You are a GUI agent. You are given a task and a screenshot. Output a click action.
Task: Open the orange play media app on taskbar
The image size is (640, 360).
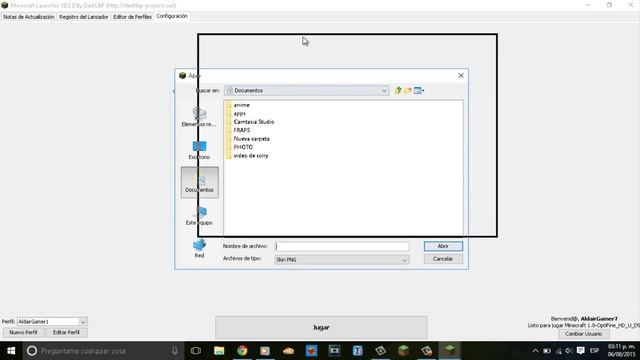[x=265, y=351]
